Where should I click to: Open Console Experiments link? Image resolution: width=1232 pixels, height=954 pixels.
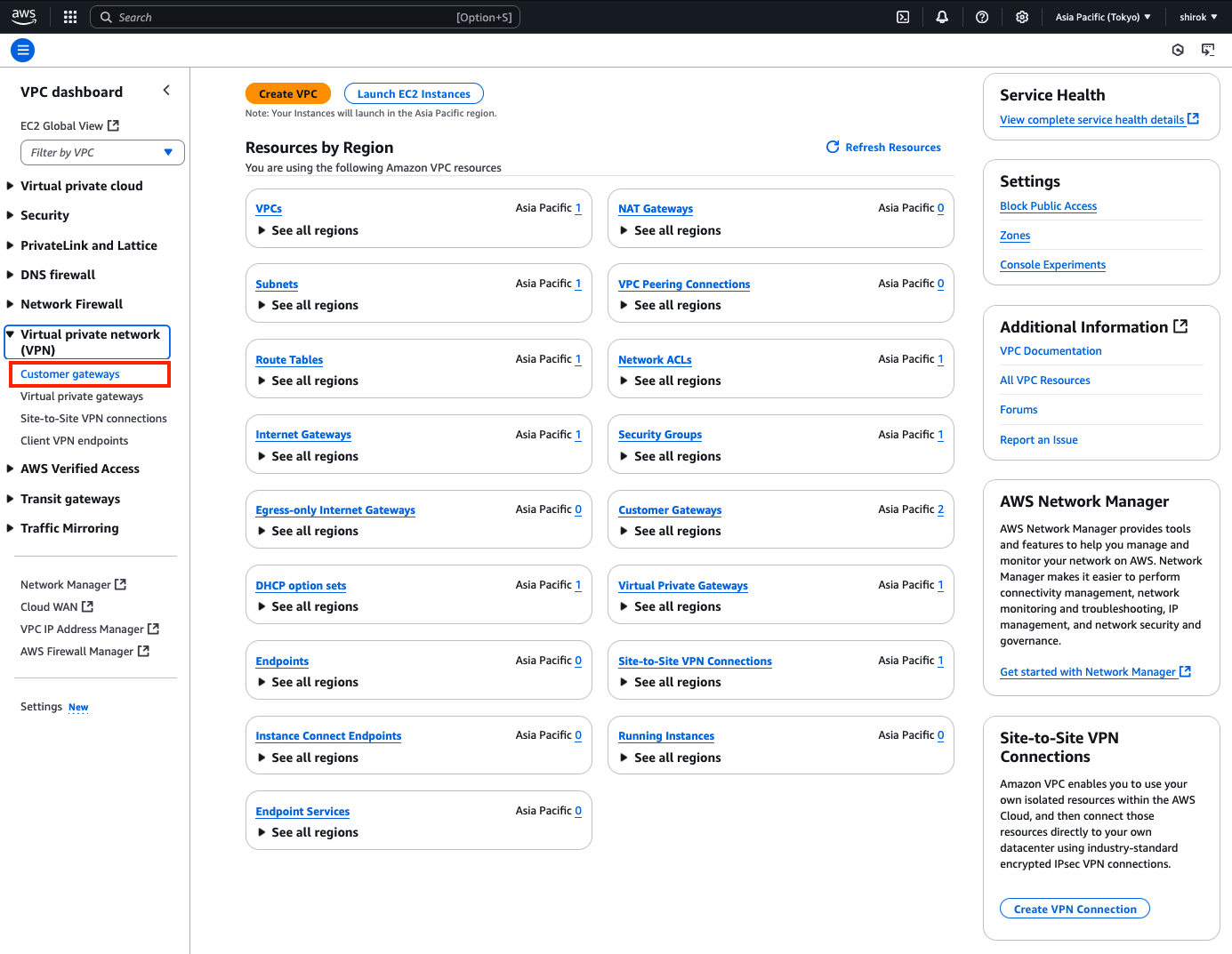coord(1052,265)
